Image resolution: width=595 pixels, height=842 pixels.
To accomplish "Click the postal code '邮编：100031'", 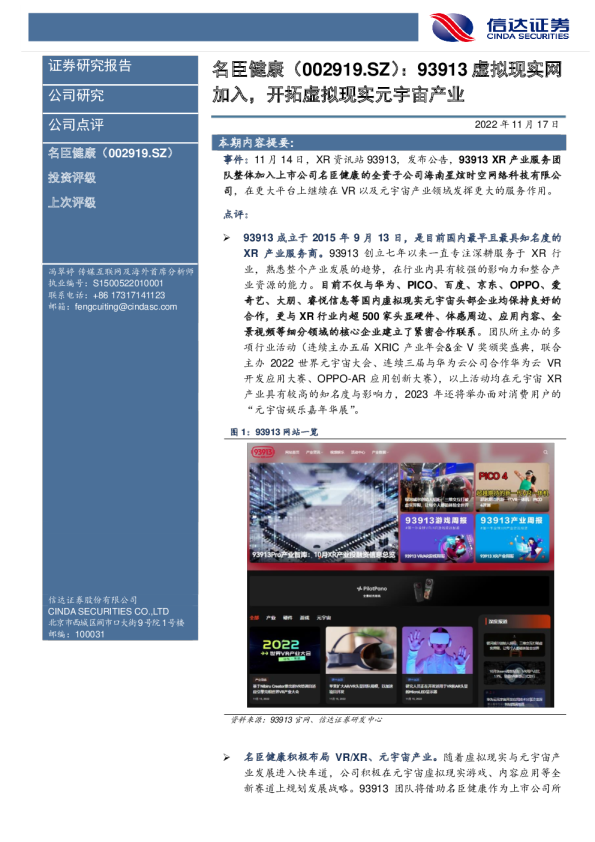I will click(x=76, y=635).
